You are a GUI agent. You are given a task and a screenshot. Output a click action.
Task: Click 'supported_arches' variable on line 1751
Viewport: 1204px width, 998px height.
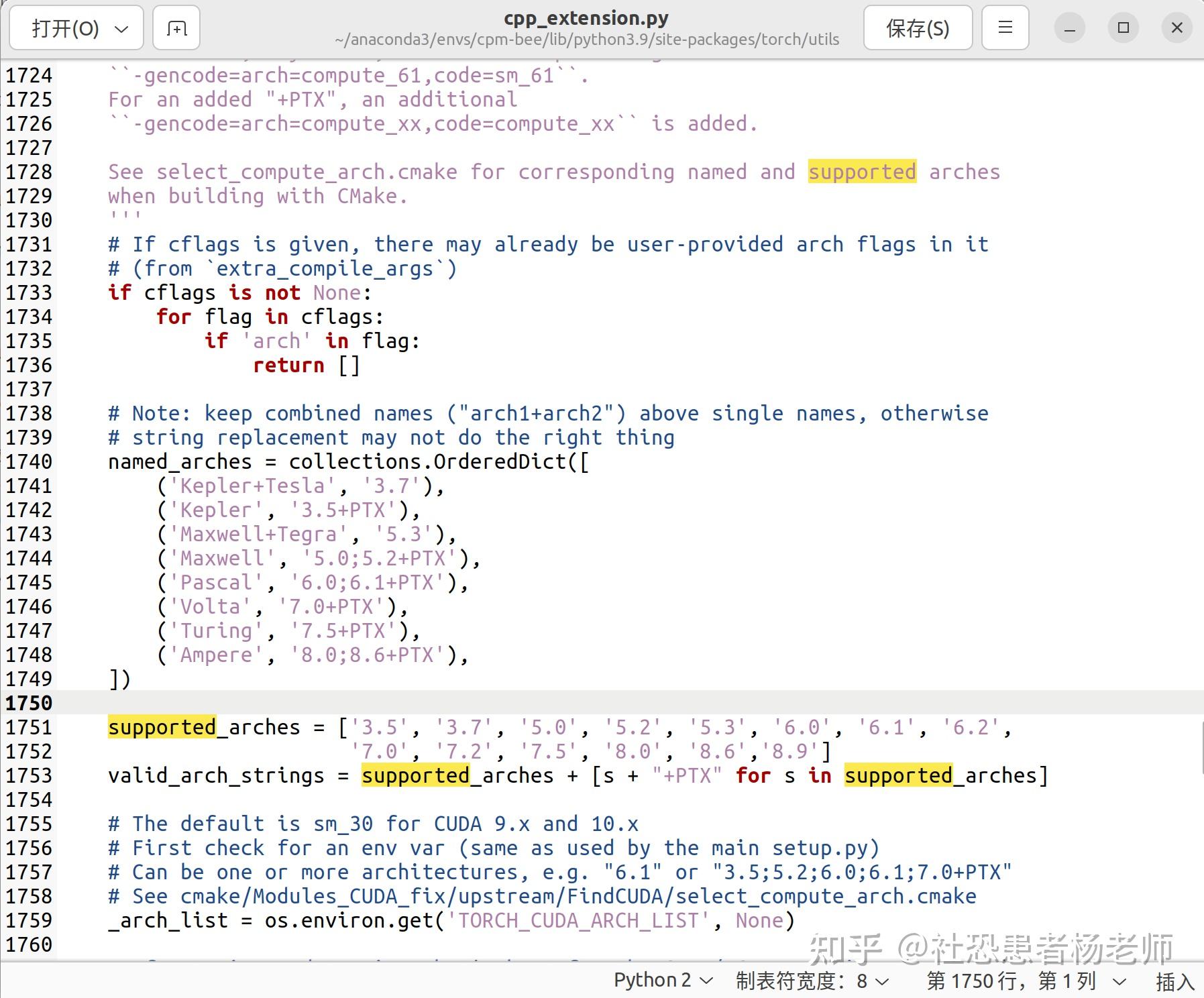tap(204, 727)
